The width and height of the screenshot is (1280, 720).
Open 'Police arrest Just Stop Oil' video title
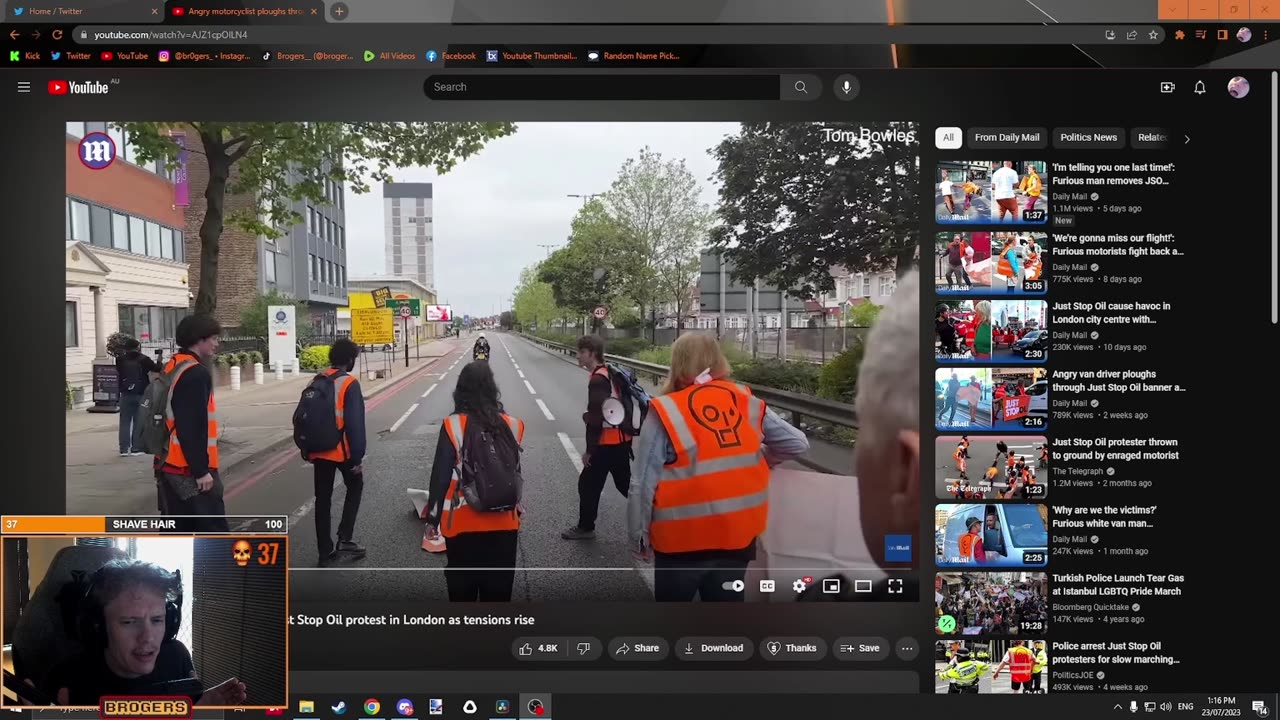(1116, 653)
